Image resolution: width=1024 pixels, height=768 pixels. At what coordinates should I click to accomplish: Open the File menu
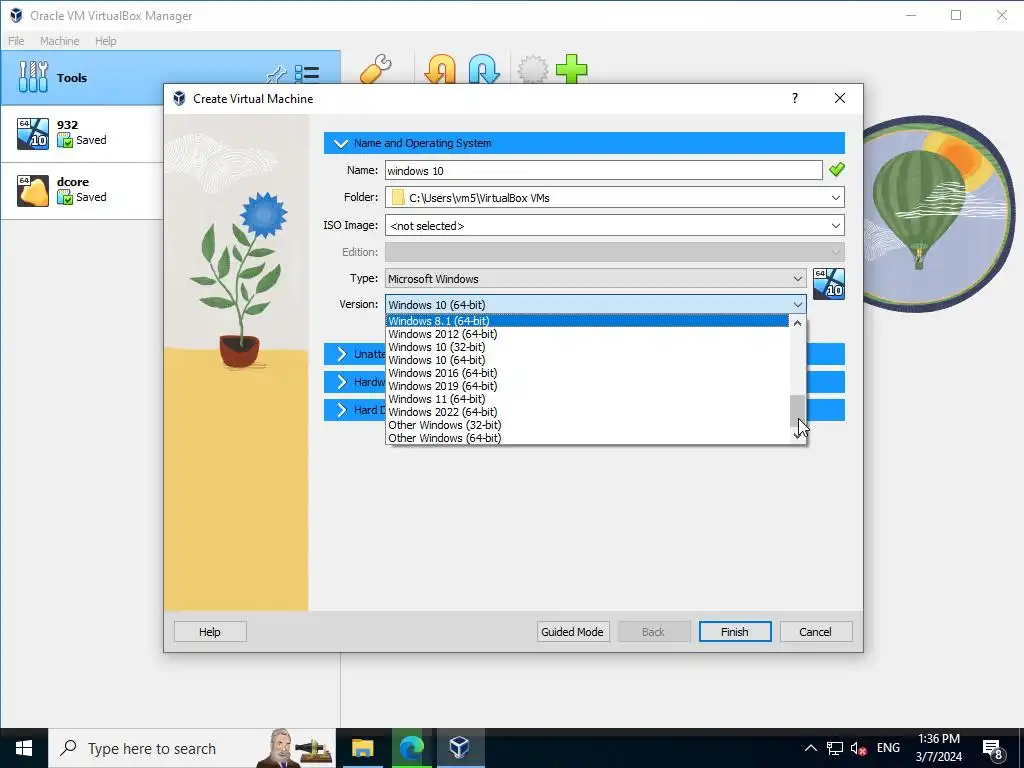pyautogui.click(x=16, y=40)
